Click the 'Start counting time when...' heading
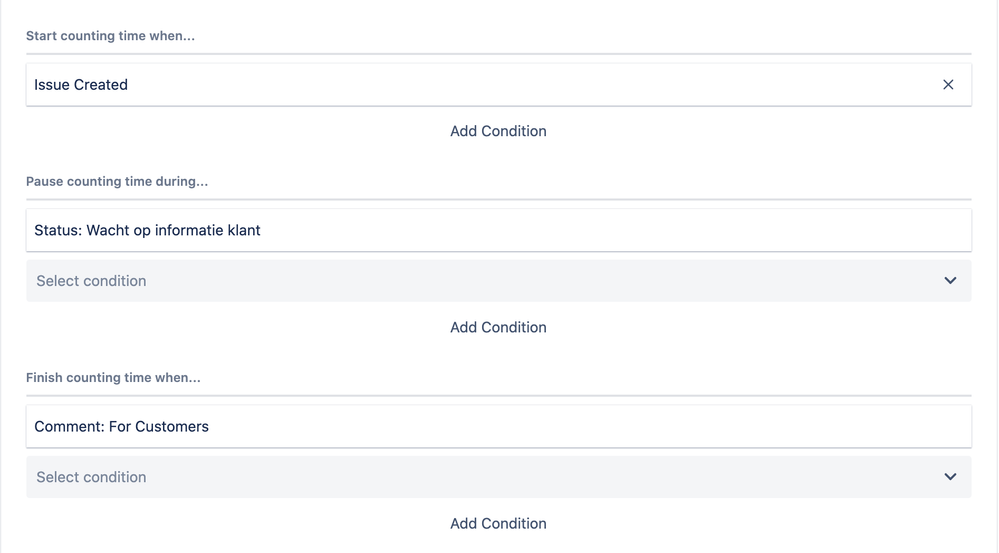Viewport: 999px width, 553px height. click(110, 36)
